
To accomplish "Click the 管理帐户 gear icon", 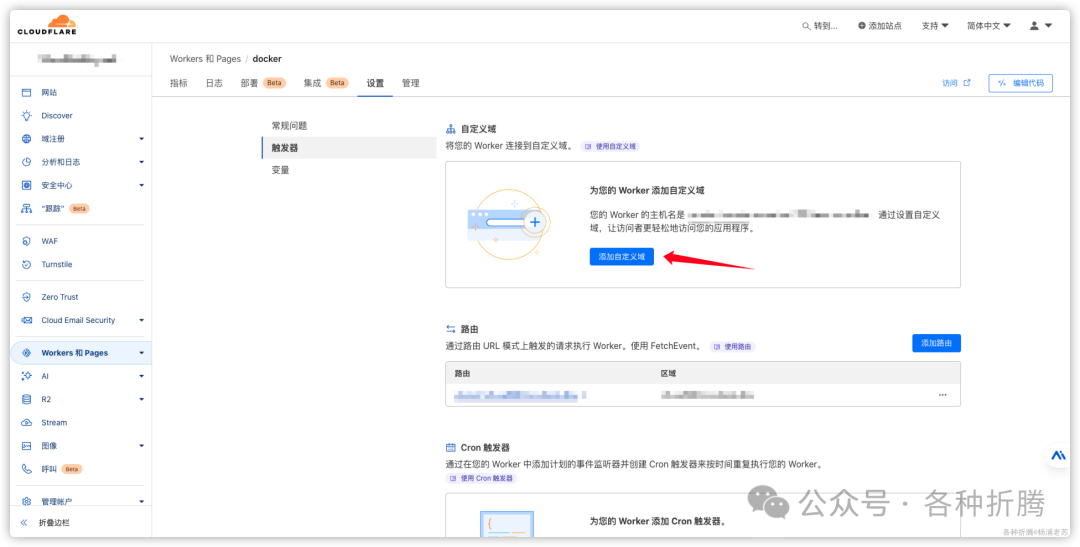I will tap(27, 502).
